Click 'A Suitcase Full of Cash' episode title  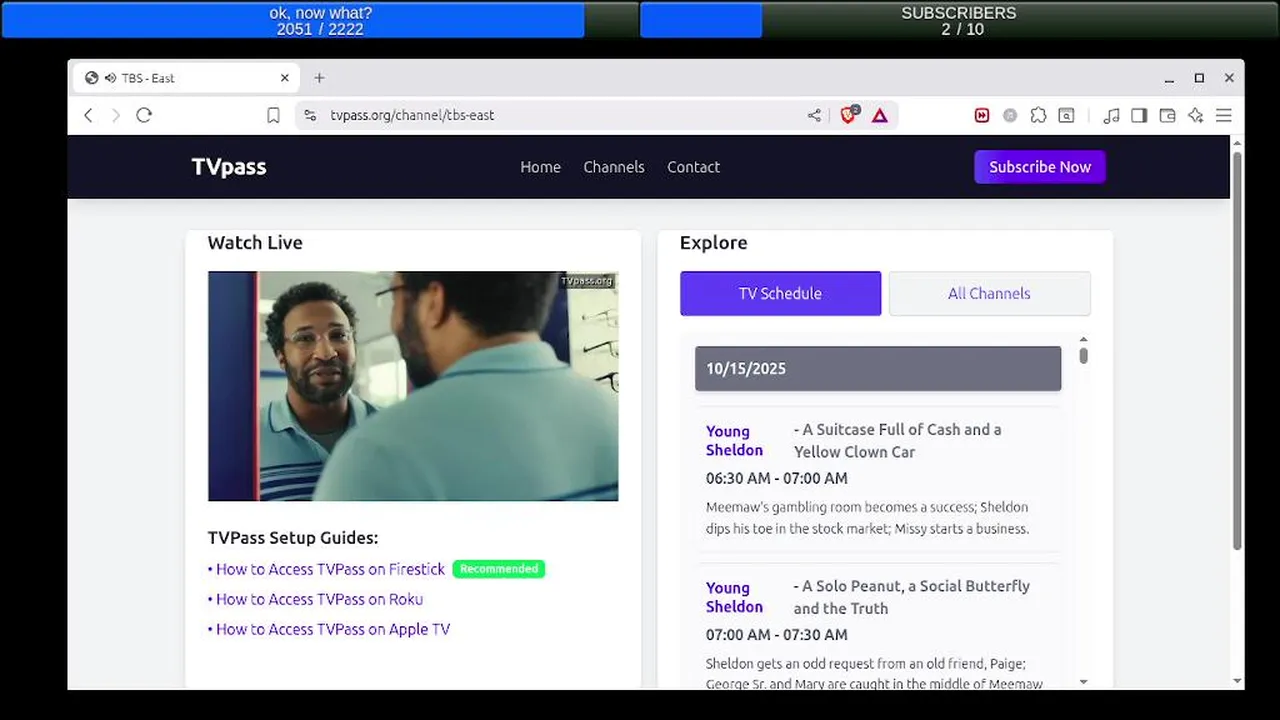click(898, 440)
